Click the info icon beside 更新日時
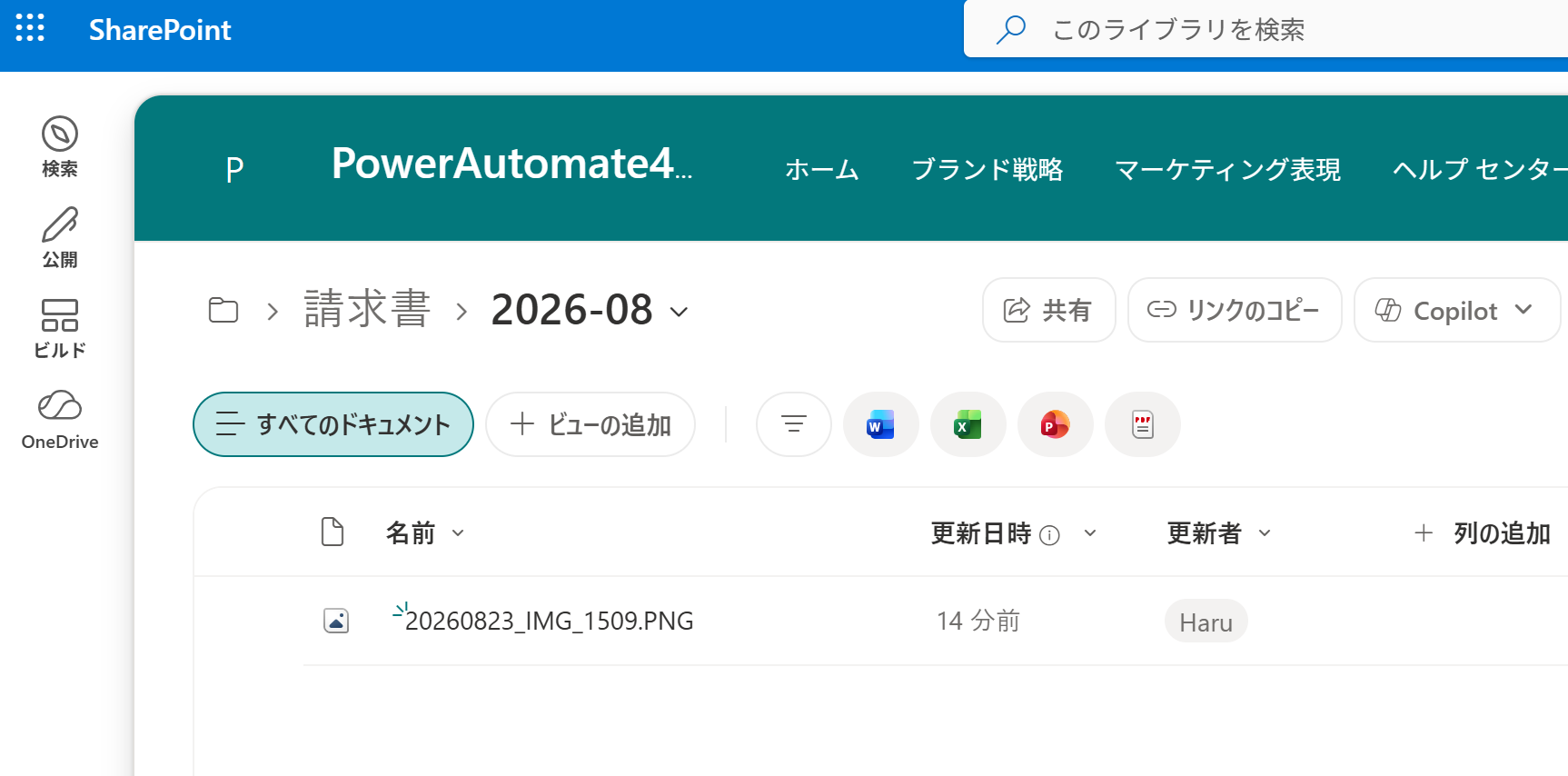The width and height of the screenshot is (1568, 776). pyautogui.click(x=1049, y=535)
